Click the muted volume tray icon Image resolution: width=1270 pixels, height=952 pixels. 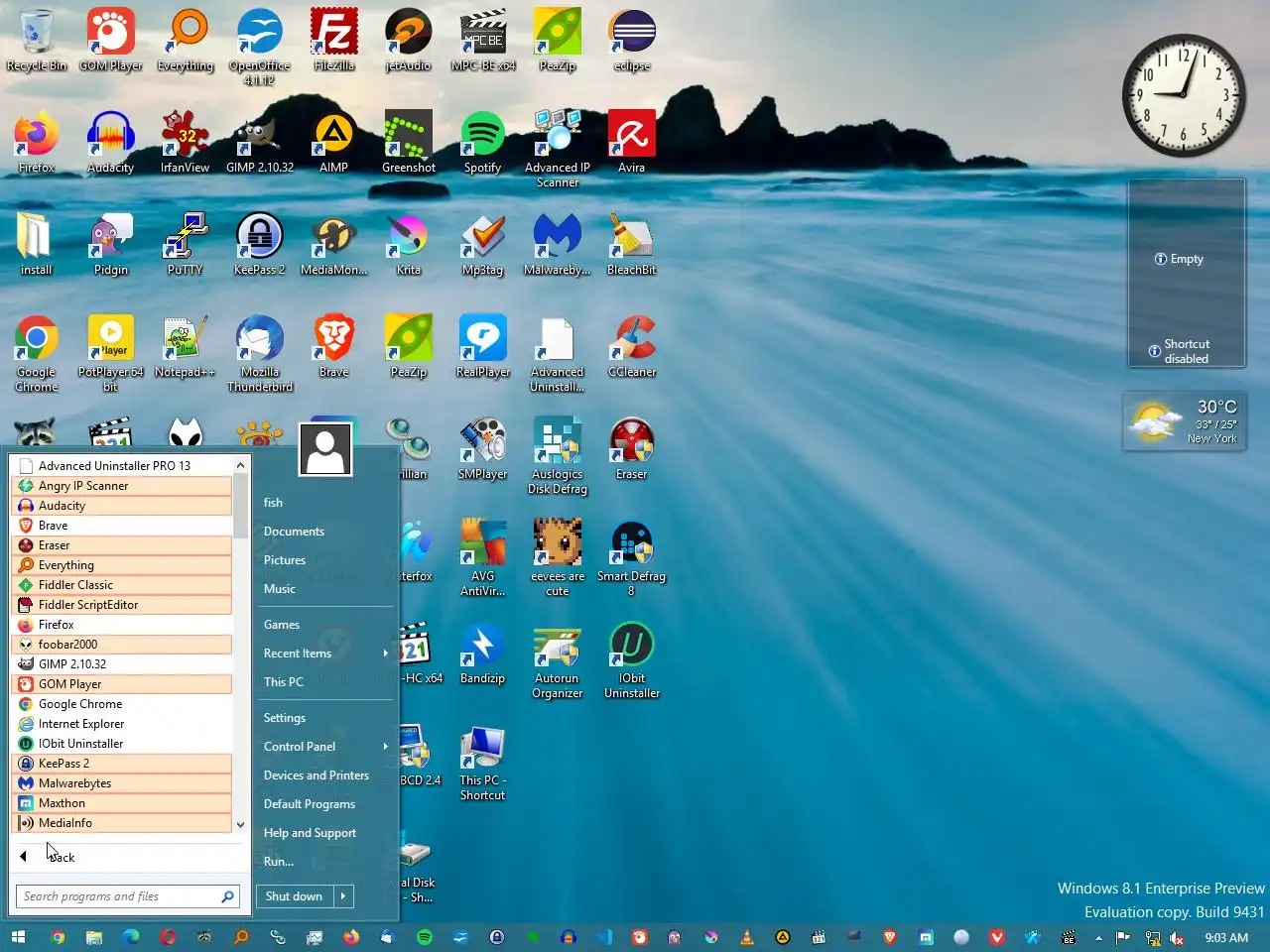click(1177, 937)
